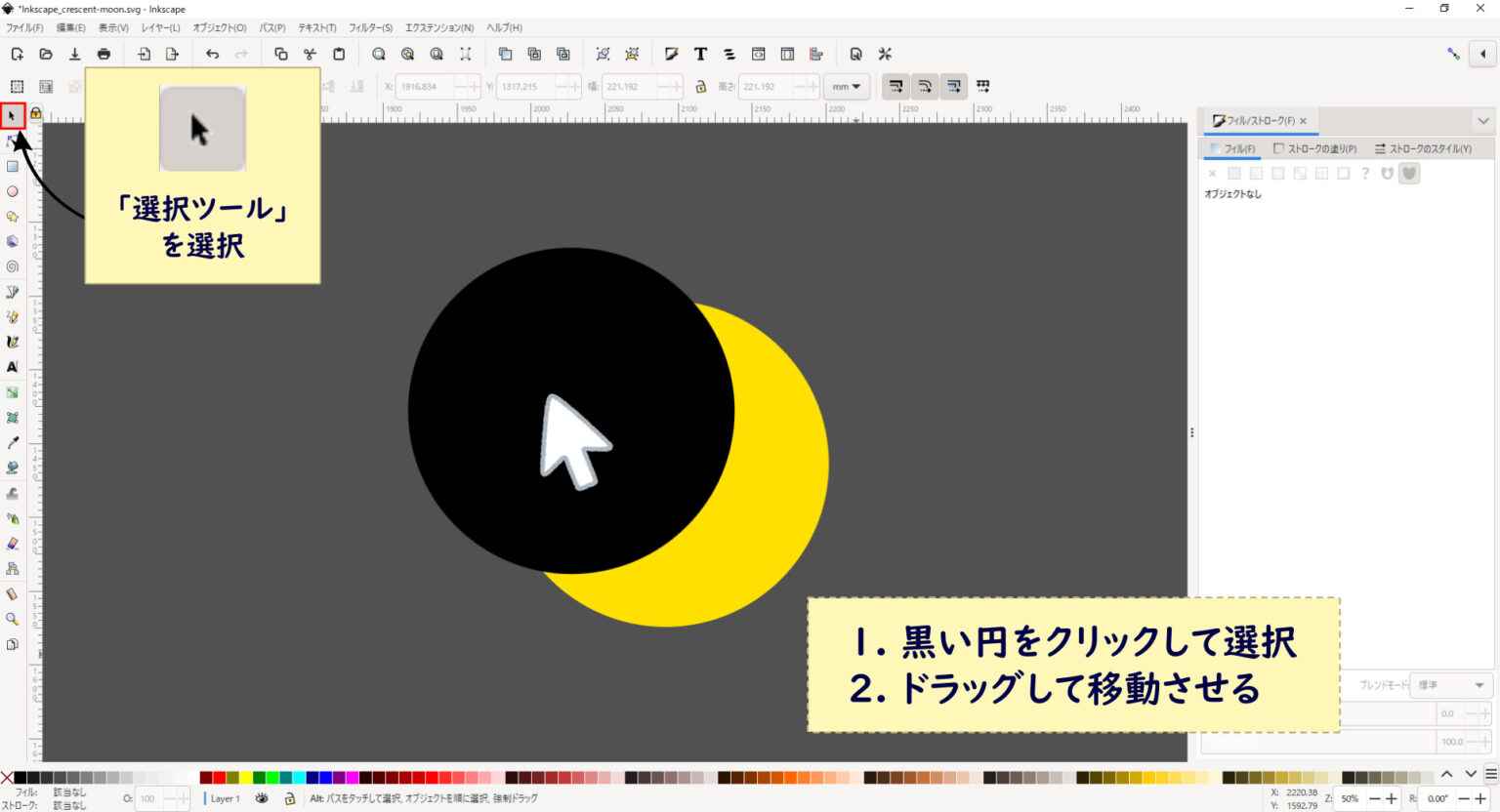Toggle Layer 1 visibility eye icon
This screenshot has width=1500, height=812.
[260, 798]
